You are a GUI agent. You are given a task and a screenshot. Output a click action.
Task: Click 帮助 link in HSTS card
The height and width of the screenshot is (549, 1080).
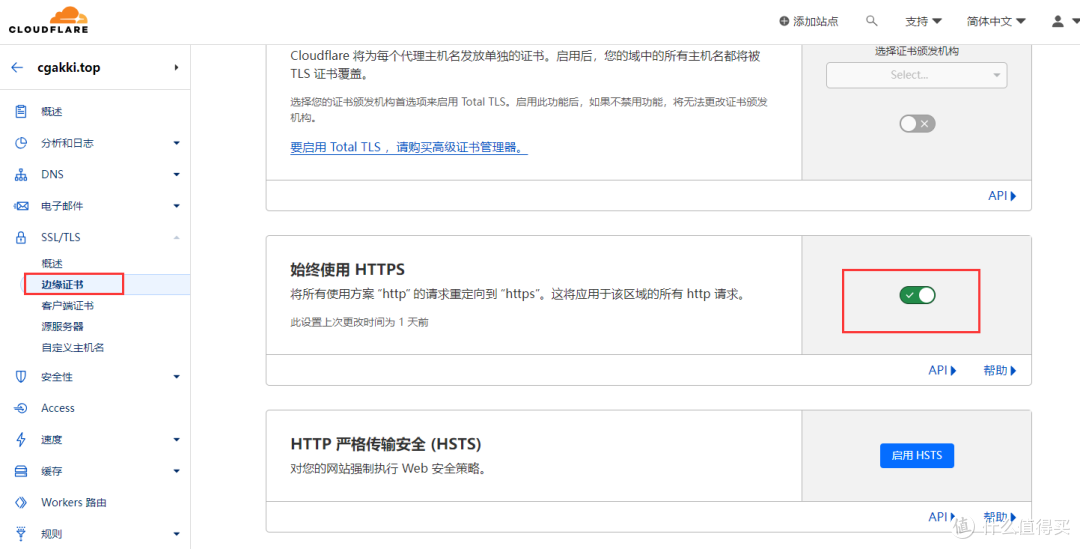(x=1000, y=517)
